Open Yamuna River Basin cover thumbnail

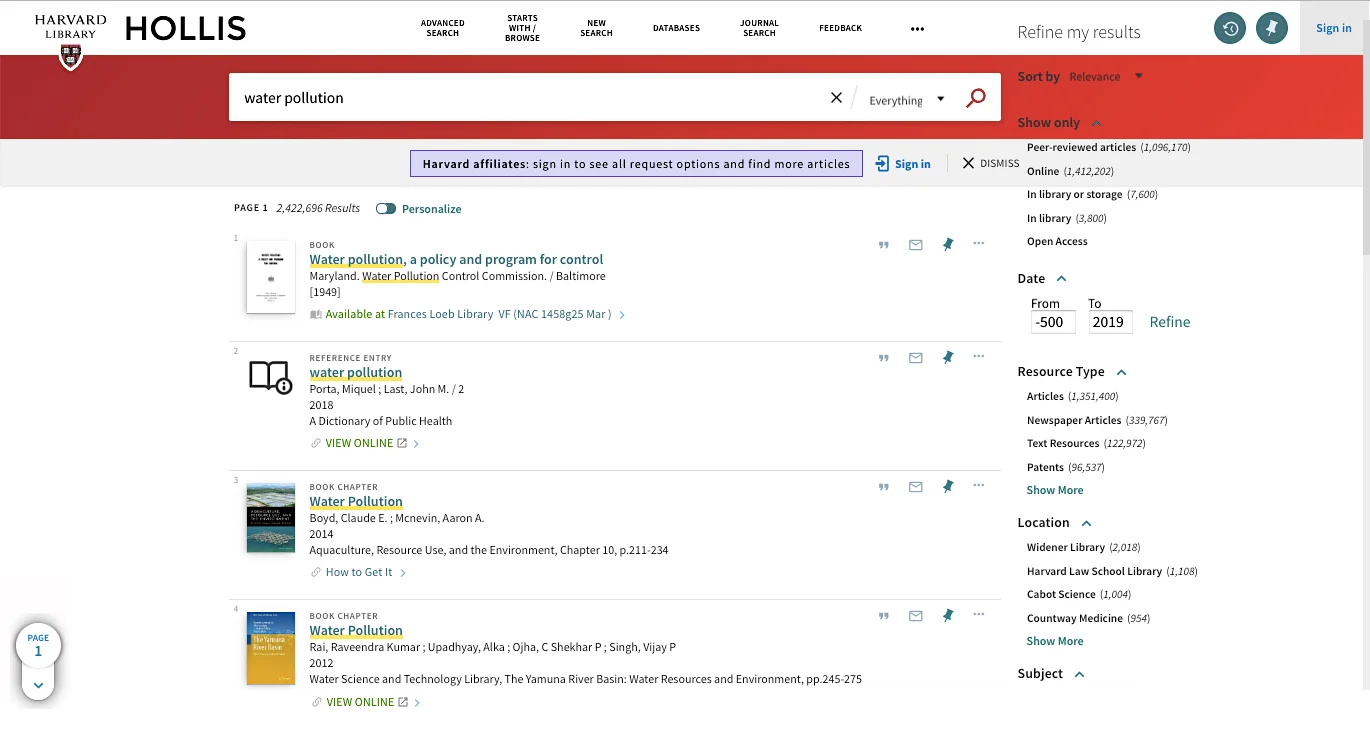(271, 648)
